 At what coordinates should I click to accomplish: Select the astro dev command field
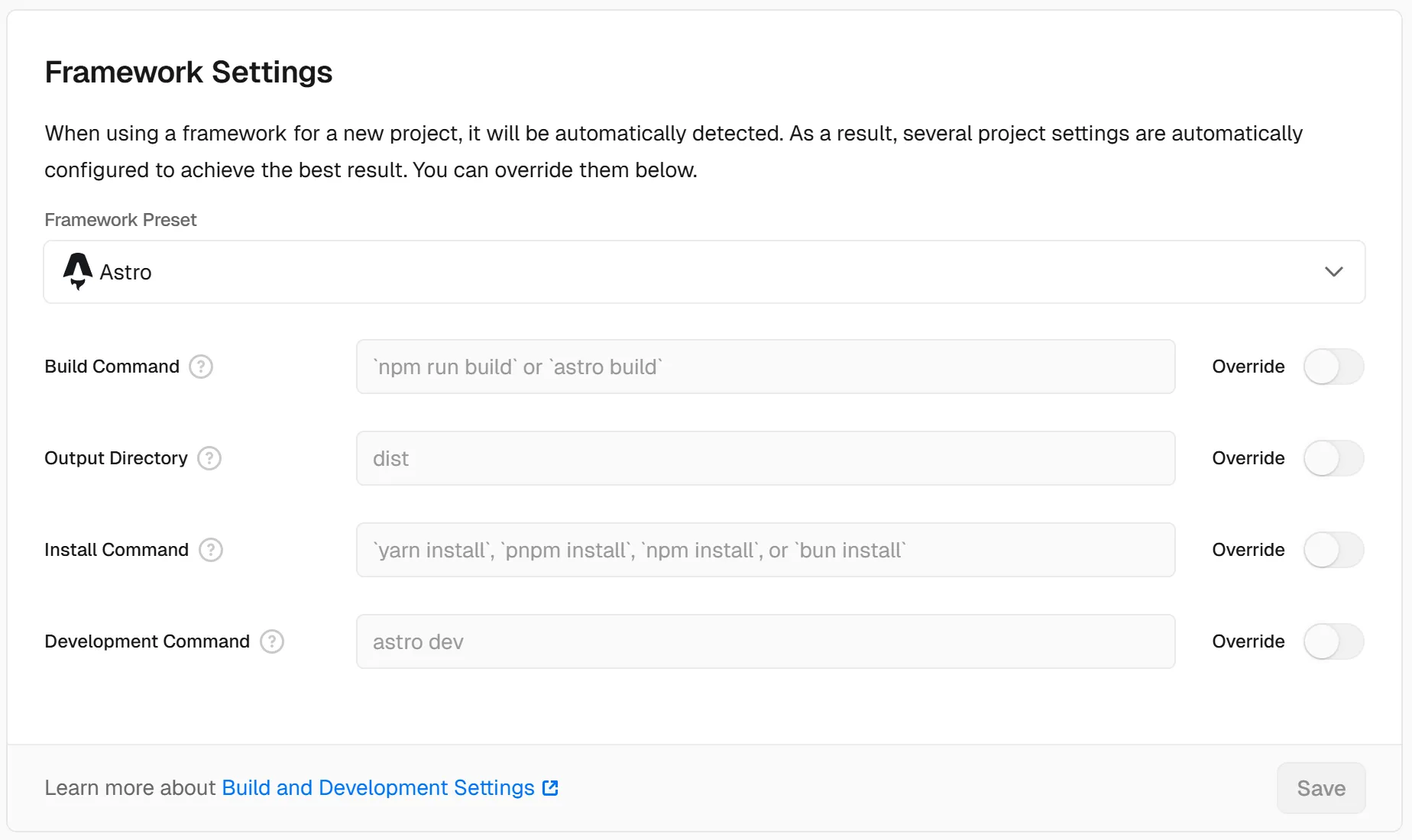[x=765, y=641]
